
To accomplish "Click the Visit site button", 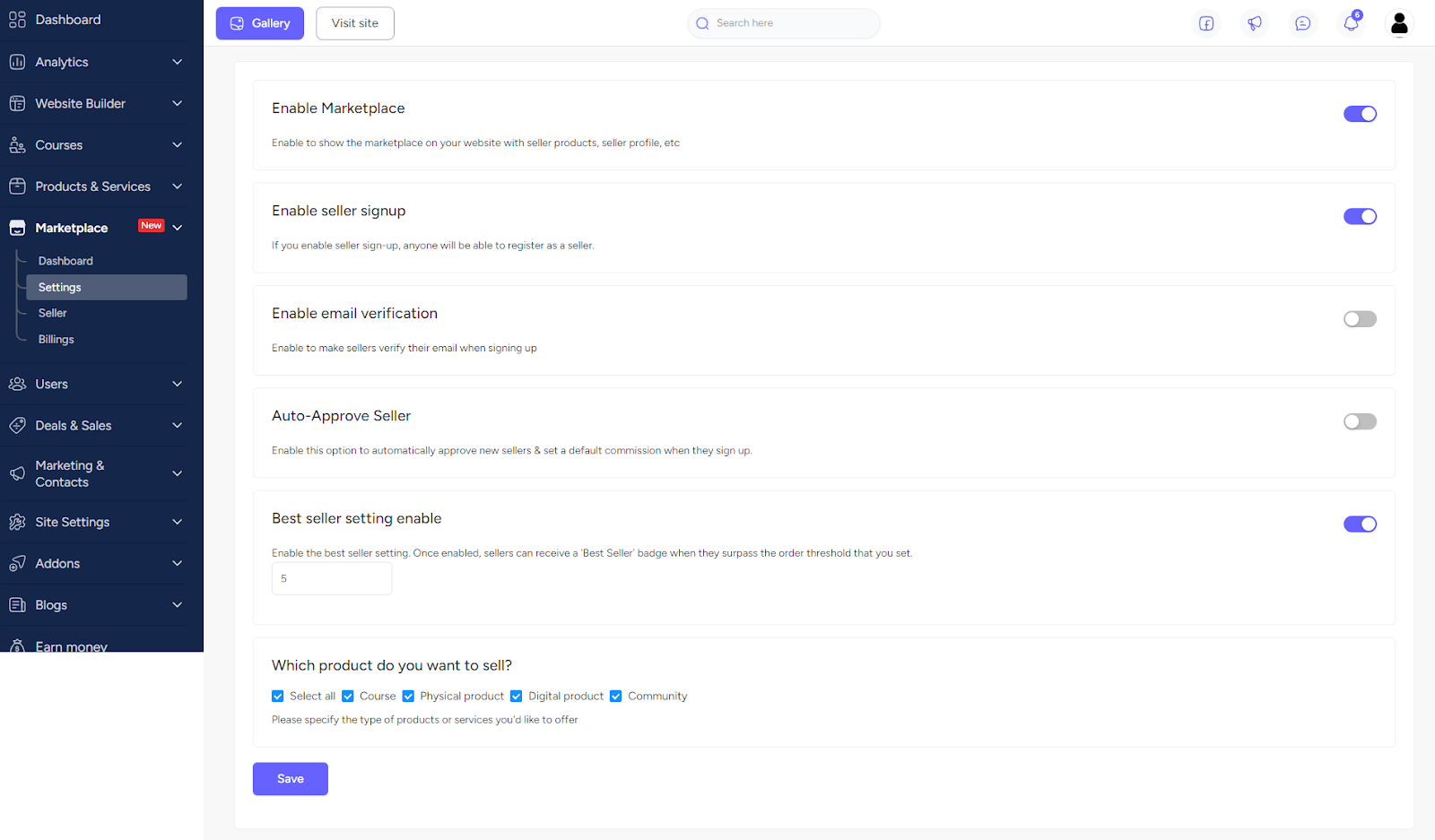I will [x=355, y=23].
